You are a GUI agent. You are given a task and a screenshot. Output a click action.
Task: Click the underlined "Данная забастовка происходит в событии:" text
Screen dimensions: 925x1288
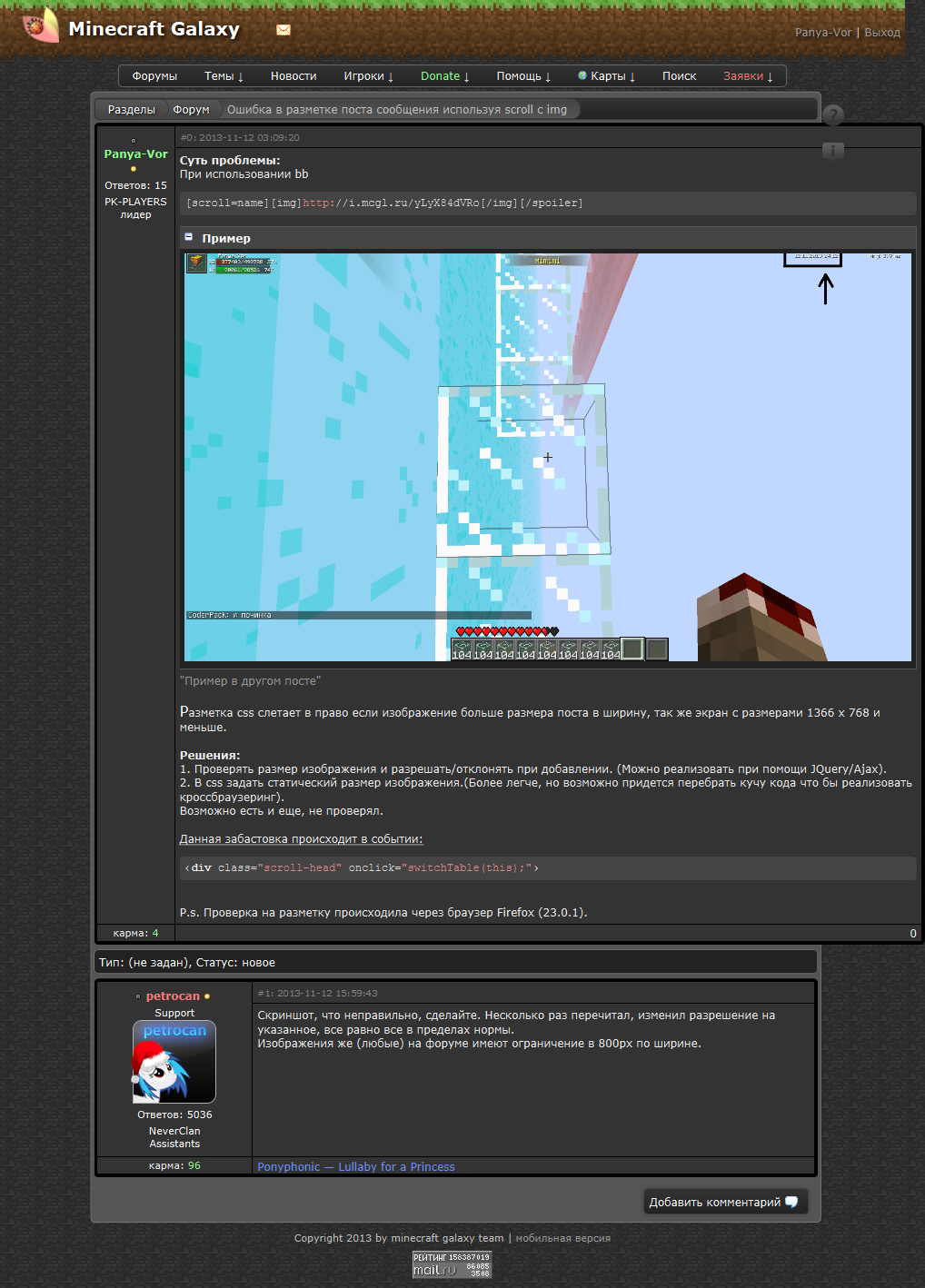[301, 839]
